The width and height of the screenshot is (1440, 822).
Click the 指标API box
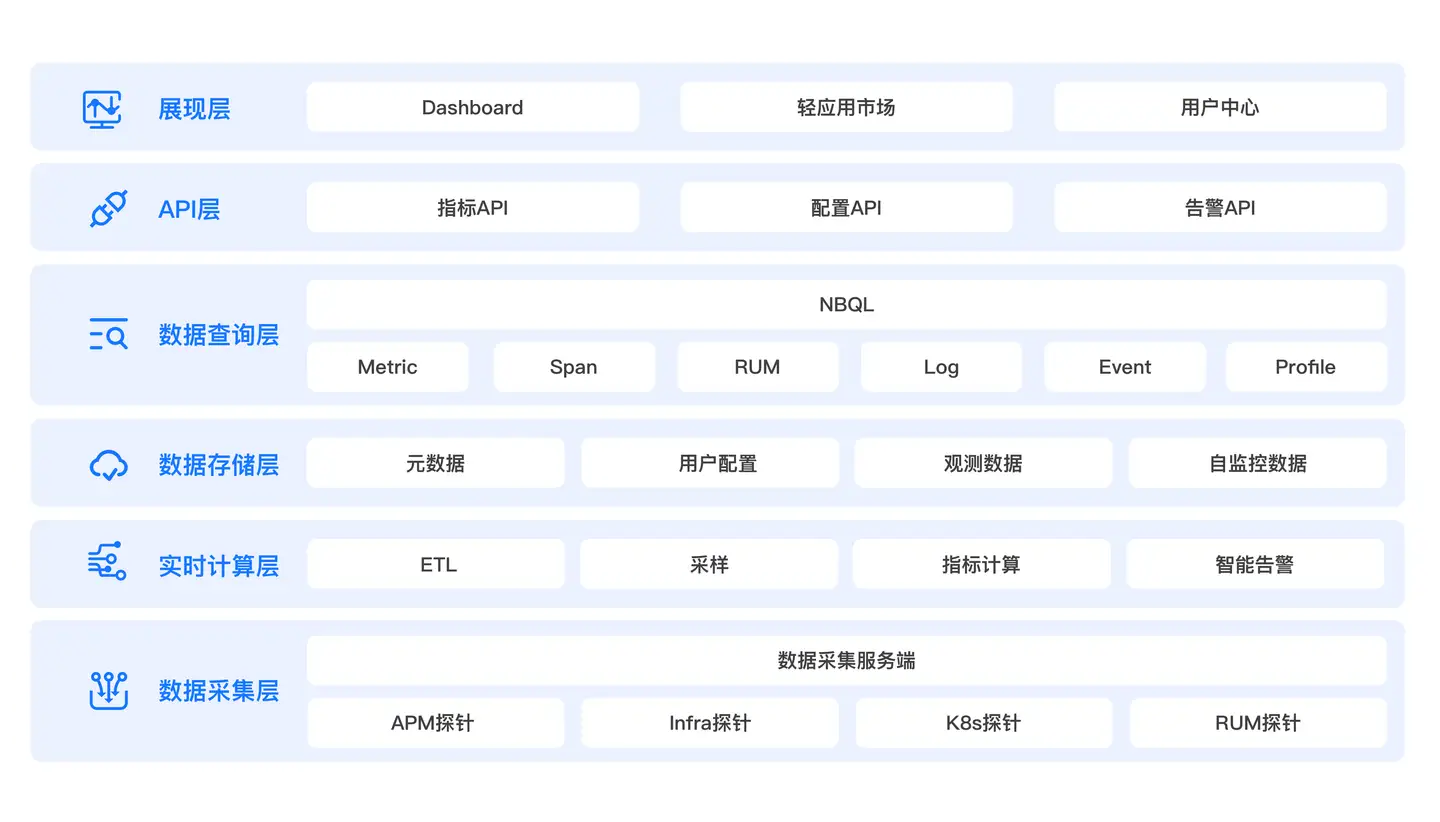pos(472,208)
